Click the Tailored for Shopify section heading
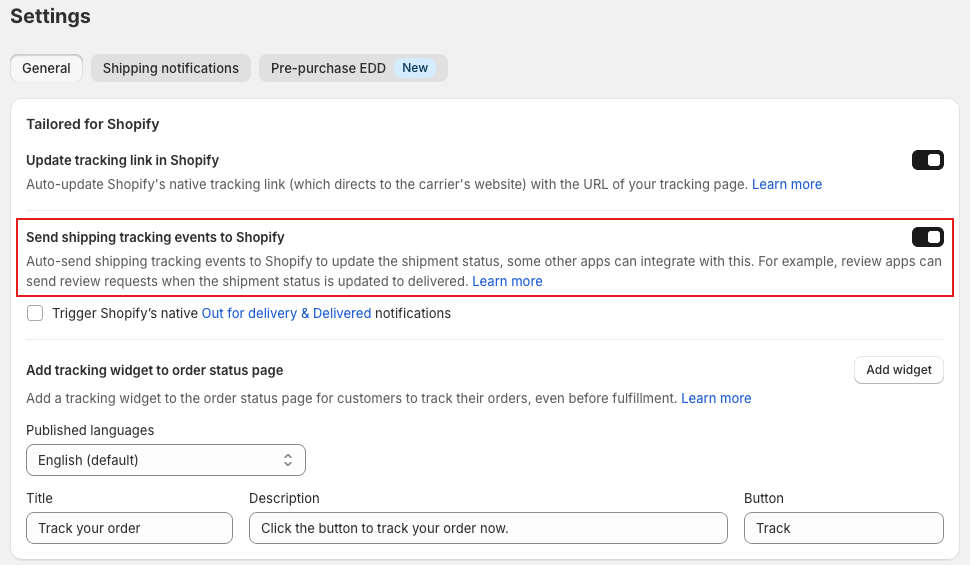This screenshot has height=565, width=970. coord(93,124)
